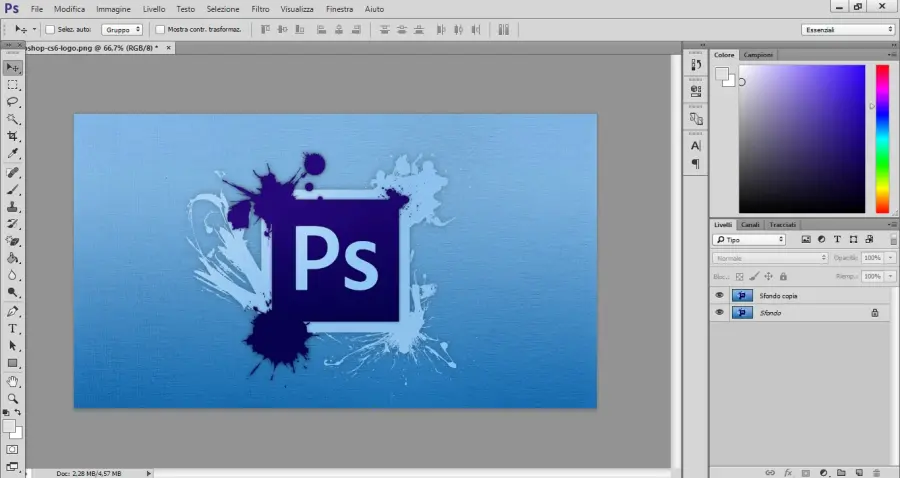The width and height of the screenshot is (900, 478).
Task: Add a layer mask
Action: click(x=806, y=473)
